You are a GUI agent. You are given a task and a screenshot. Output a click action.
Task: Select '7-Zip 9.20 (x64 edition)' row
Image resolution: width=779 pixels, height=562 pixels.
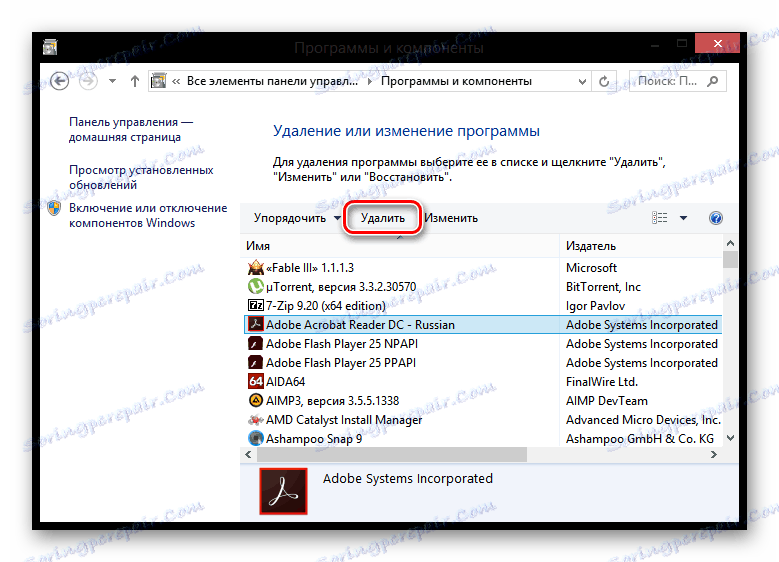[483, 306]
